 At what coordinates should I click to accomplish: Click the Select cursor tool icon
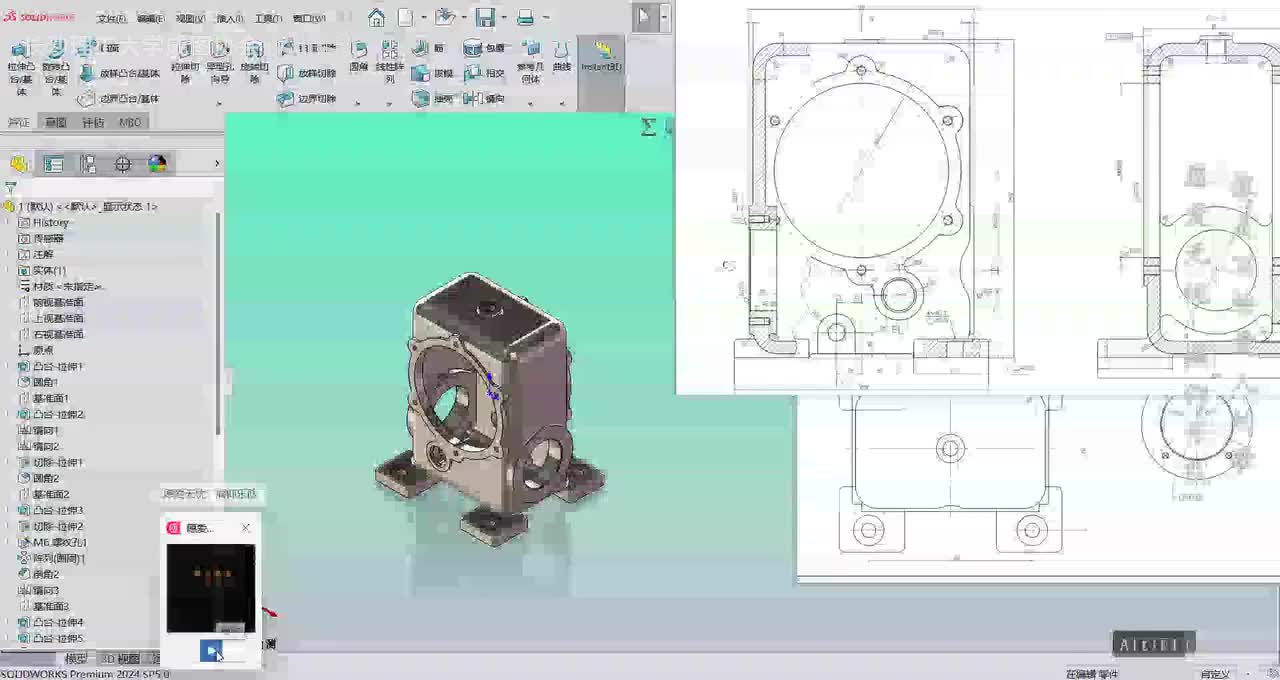pyautogui.click(x=644, y=16)
